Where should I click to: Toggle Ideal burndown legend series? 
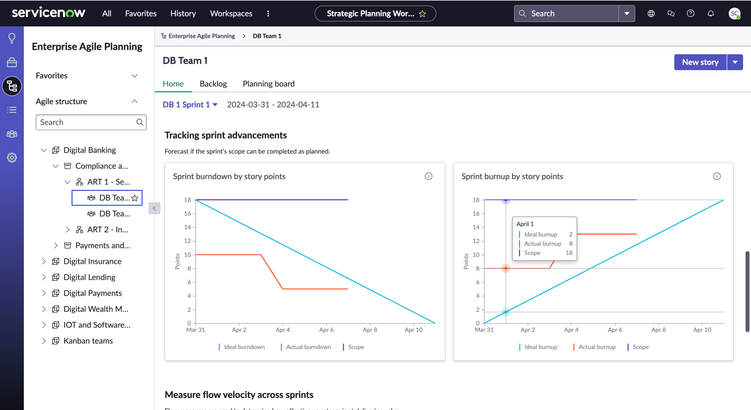pos(241,347)
